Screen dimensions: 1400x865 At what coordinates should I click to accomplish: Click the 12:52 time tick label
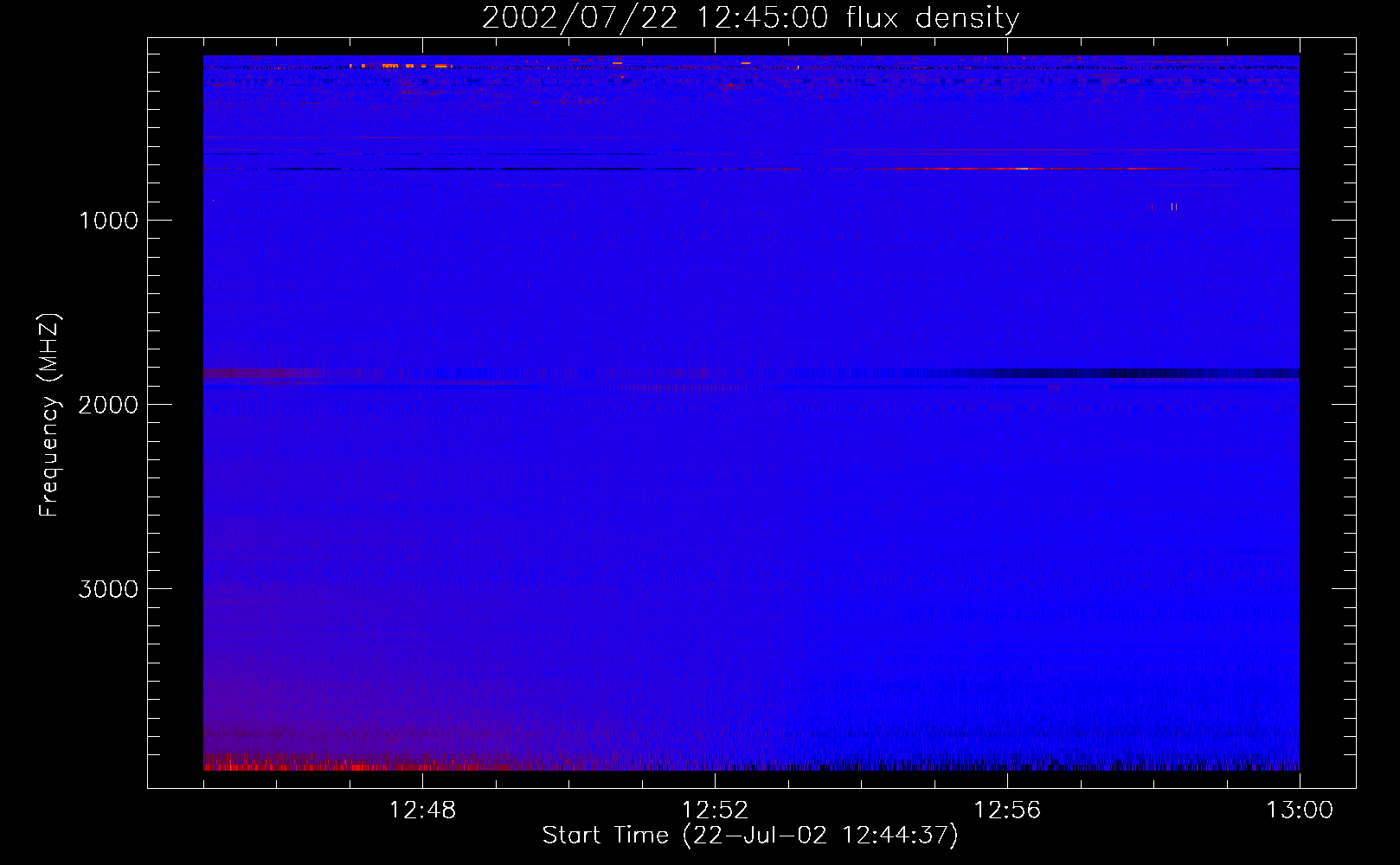pos(715,811)
